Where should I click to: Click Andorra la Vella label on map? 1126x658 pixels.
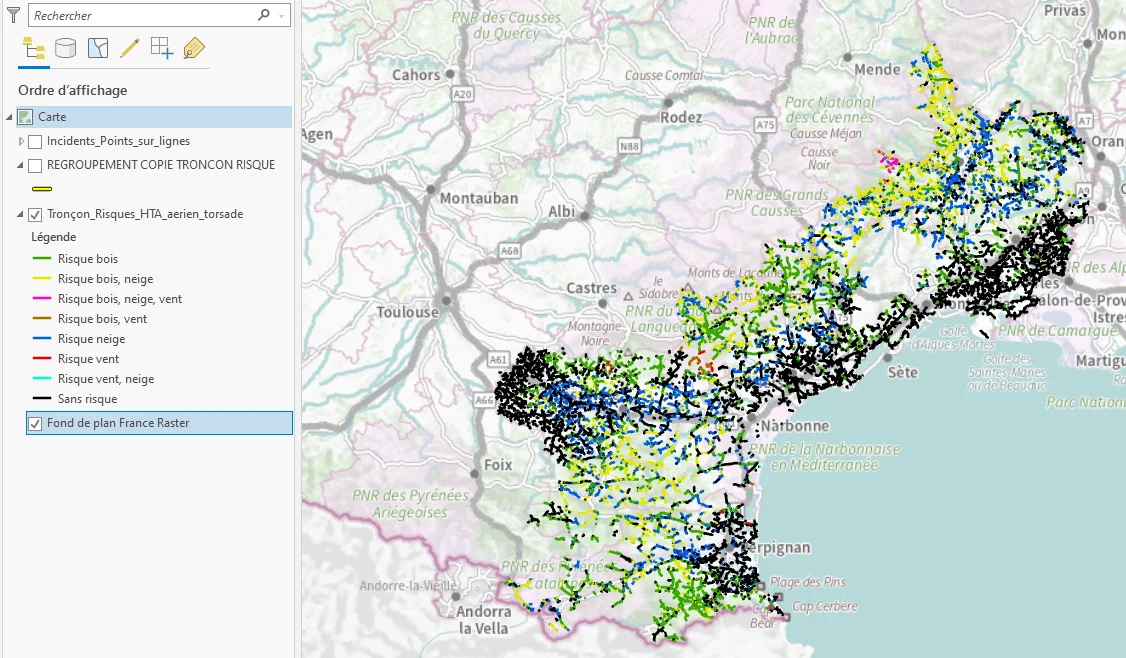click(483, 620)
